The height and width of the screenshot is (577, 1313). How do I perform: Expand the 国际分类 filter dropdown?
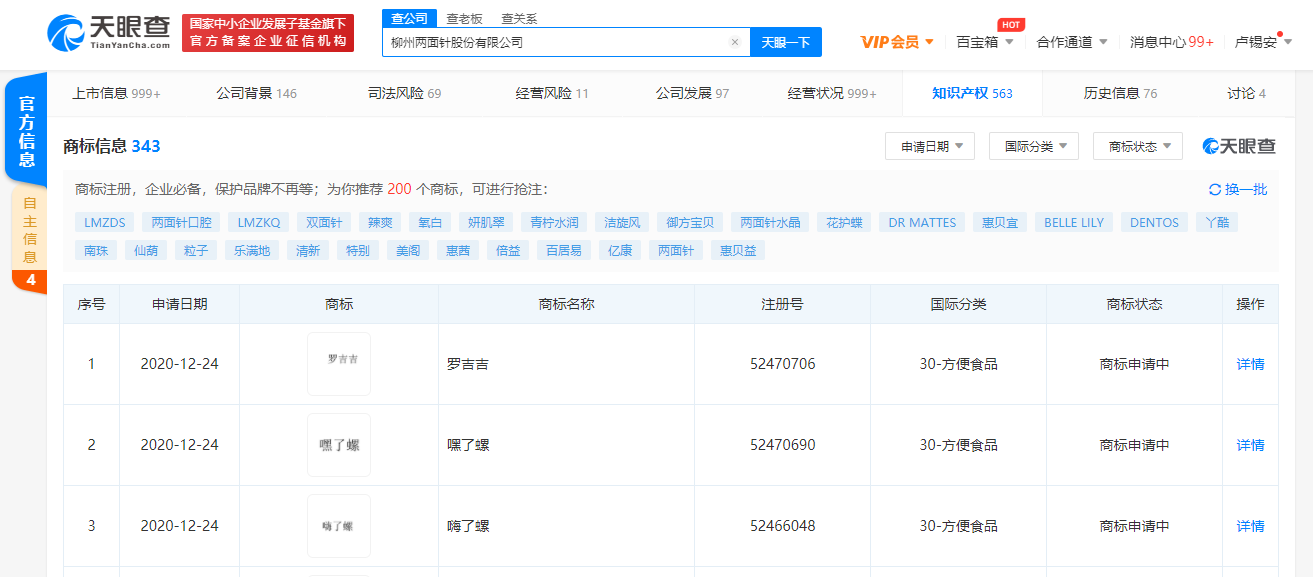[x=1034, y=146]
